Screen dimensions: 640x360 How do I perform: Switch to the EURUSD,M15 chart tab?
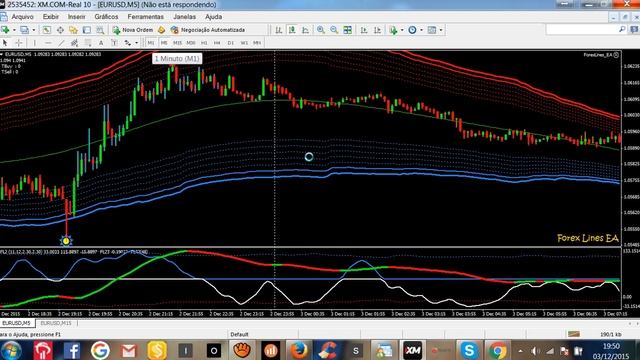click(56, 323)
